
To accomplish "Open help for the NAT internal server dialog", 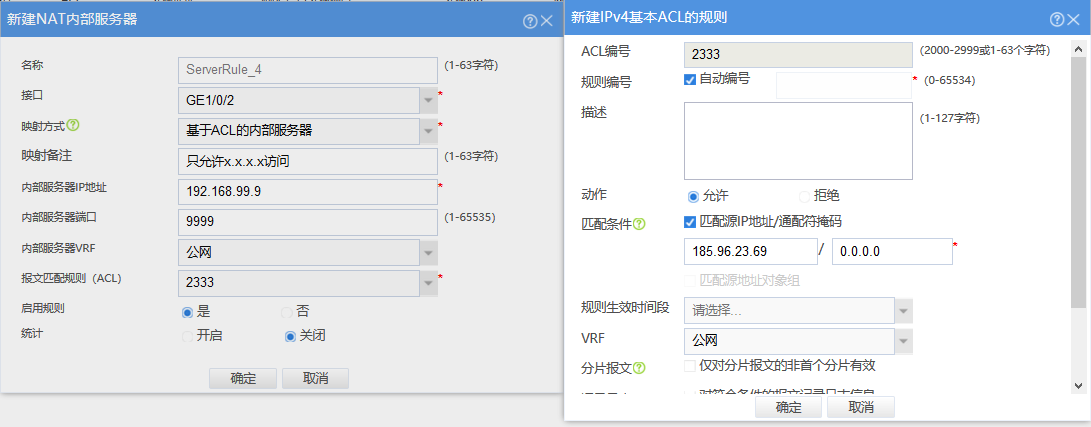I will 529,19.
